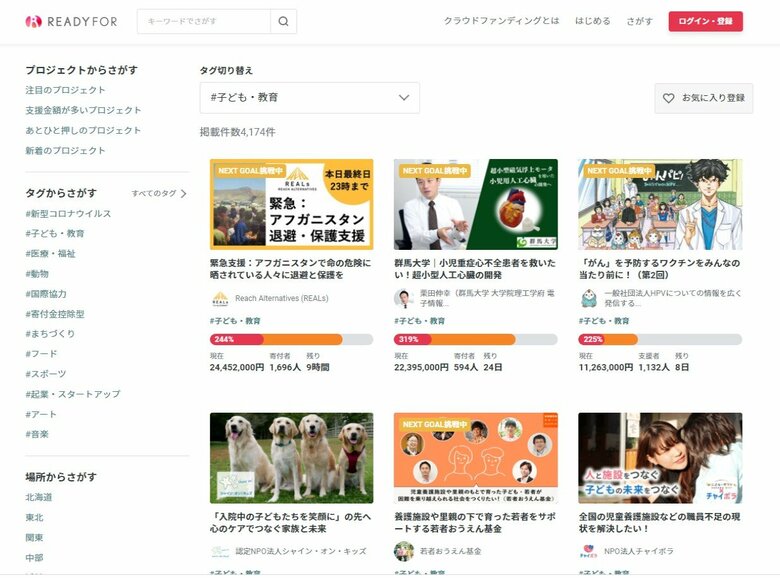This screenshot has height=578, width=780.
Task: Select 支援金額が多いプロジェクト link
Action: pos(83,110)
